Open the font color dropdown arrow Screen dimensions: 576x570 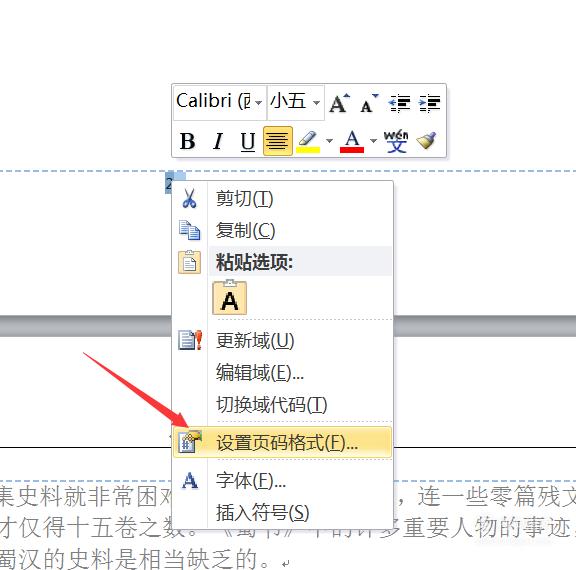[x=373, y=141]
